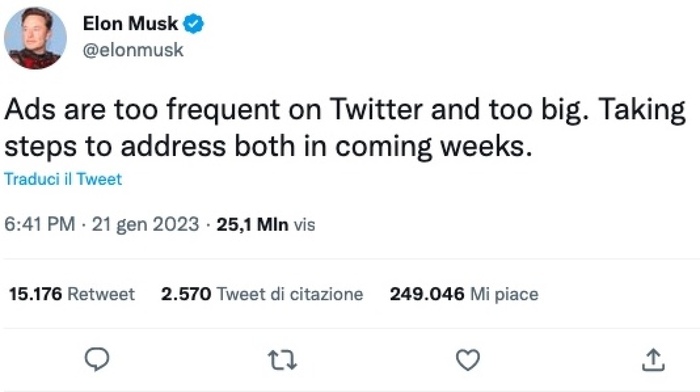Retweet using the arrows icon
The height and width of the screenshot is (392, 700).
tap(282, 360)
